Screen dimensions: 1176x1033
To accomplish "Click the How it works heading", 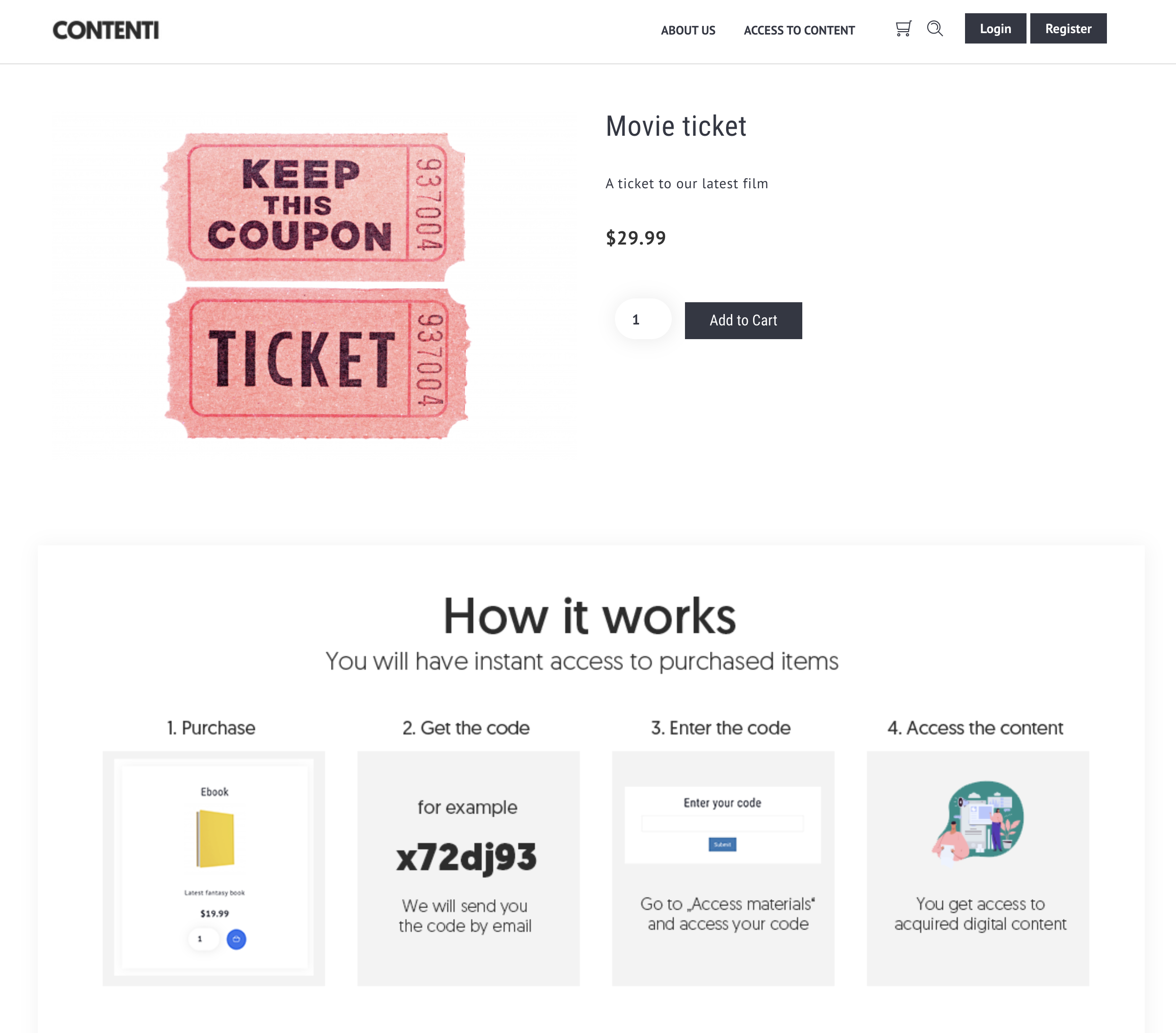I will (x=589, y=616).
